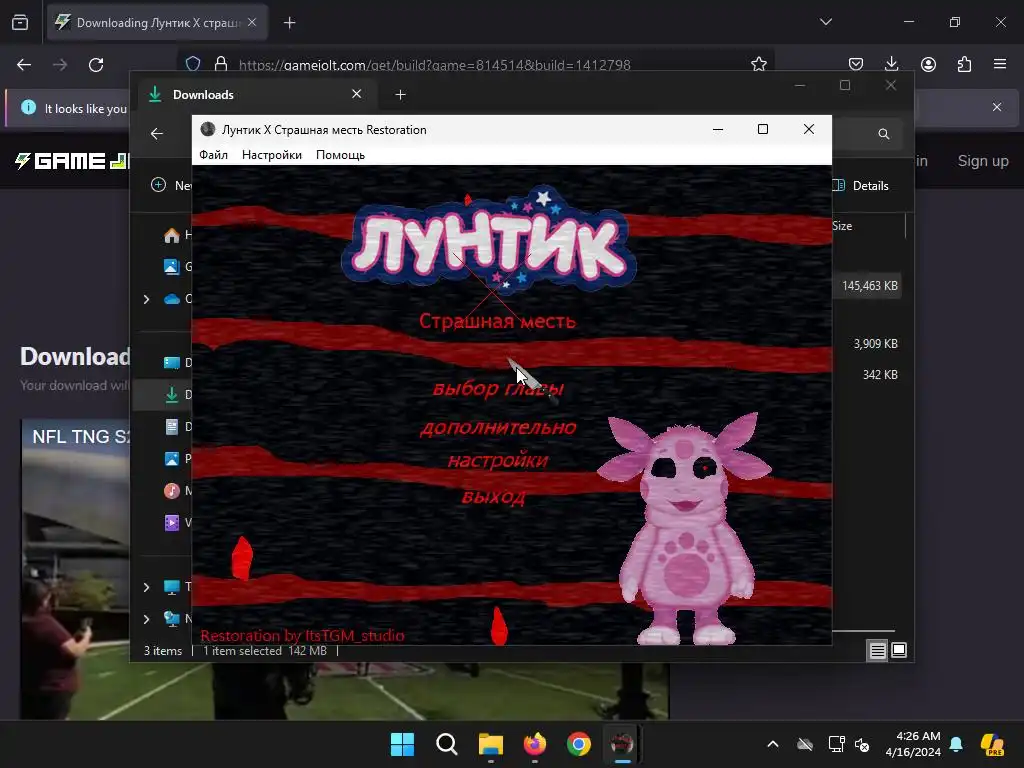Open Firefox downloads panel
1024x768 pixels.
tap(891, 64)
